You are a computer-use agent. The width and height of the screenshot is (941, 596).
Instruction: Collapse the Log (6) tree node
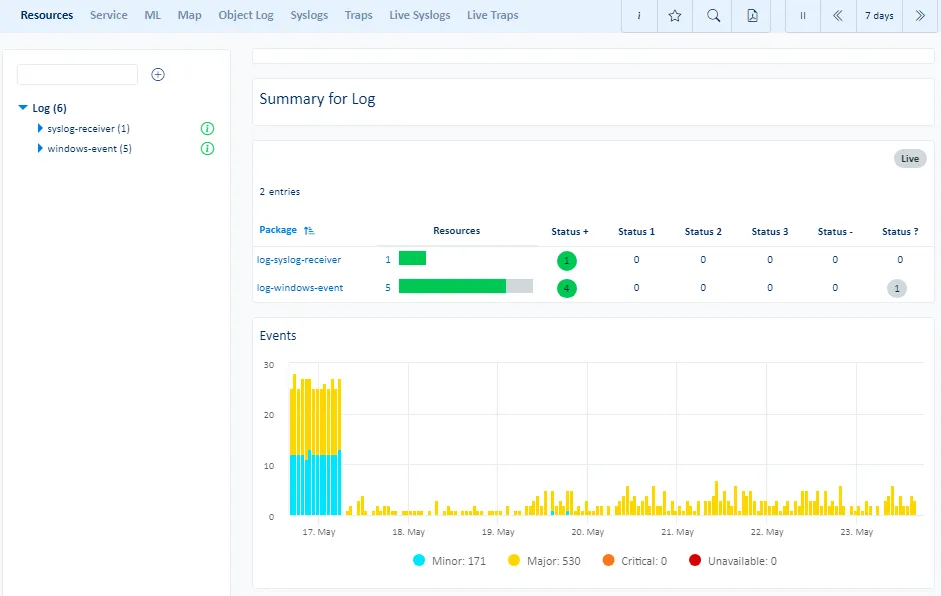click(23, 108)
